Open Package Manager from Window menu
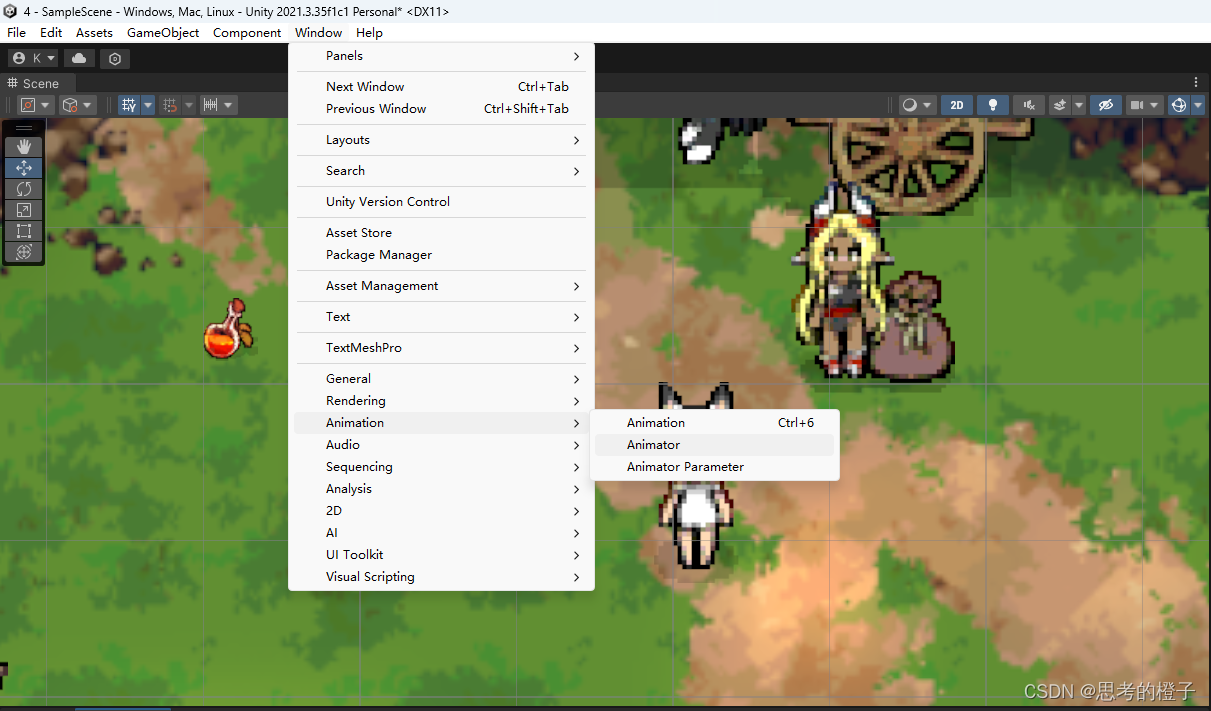Viewport: 1211px width, 711px height. coord(441,255)
